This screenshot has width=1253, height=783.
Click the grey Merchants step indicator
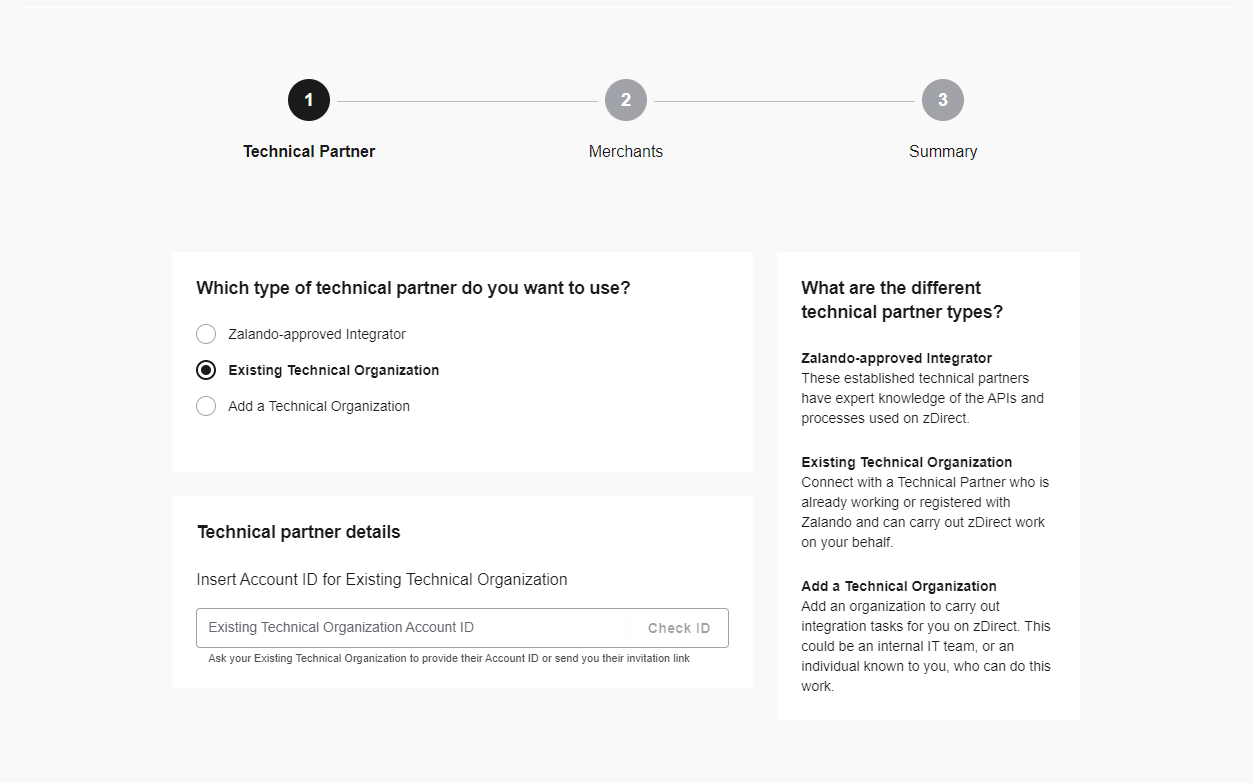click(x=626, y=100)
